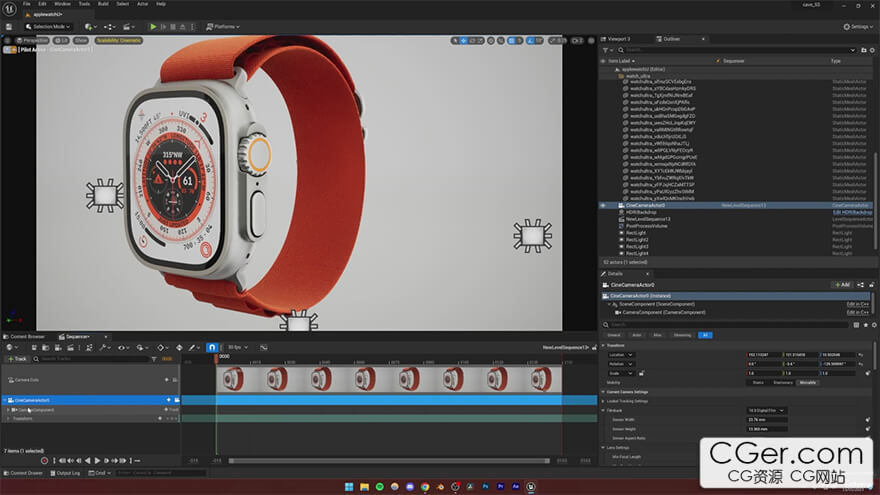Open the viewport Perspective view mode dropdown

pos(32,40)
